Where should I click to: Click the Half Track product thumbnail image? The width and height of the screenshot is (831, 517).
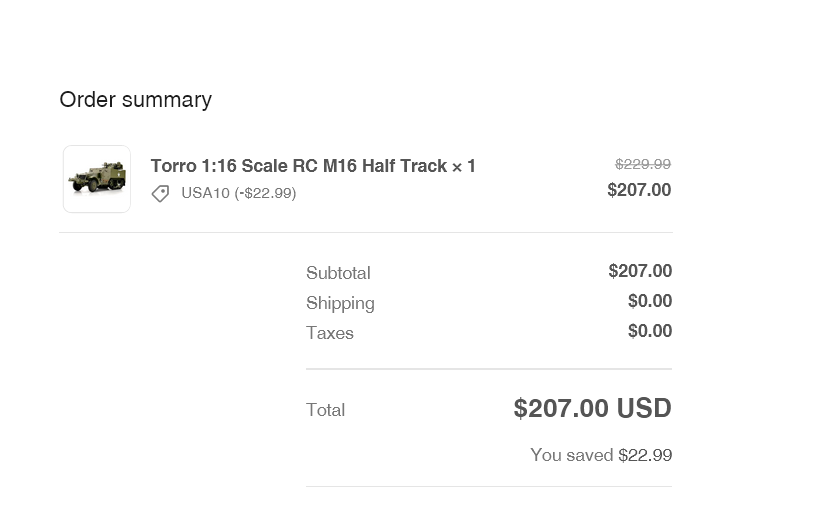(x=97, y=179)
